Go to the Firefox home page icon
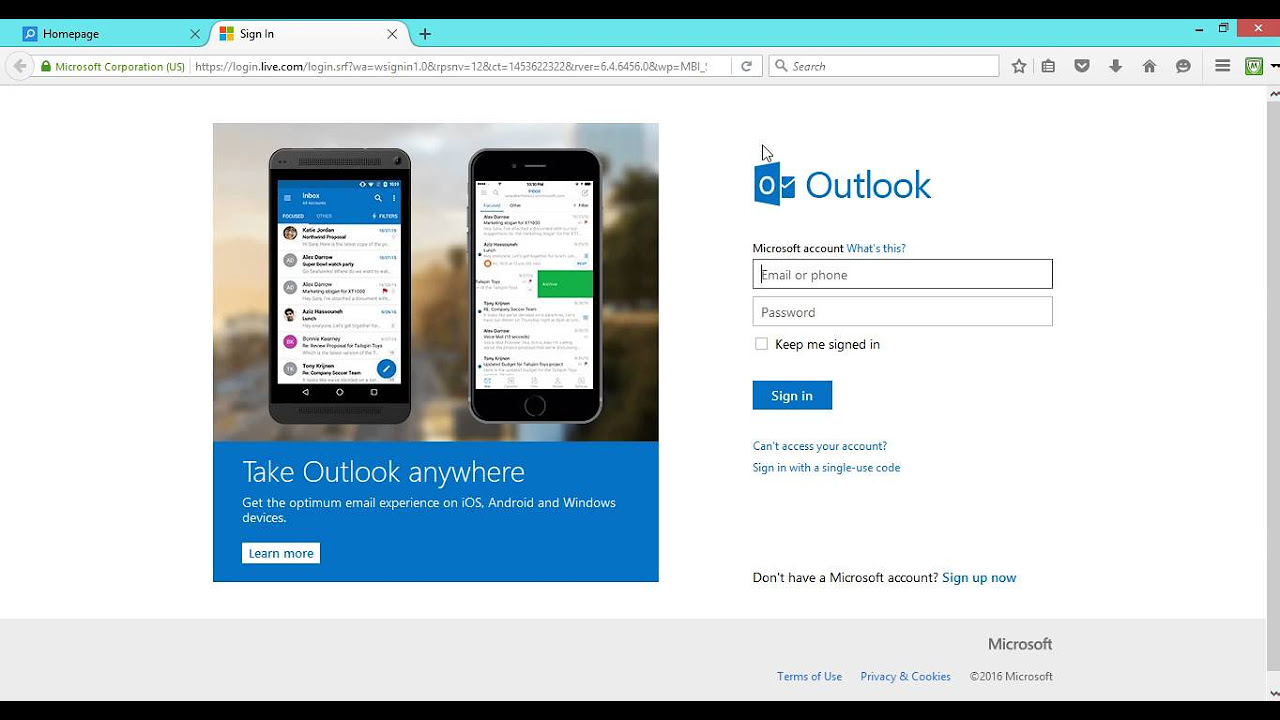 click(x=1149, y=66)
